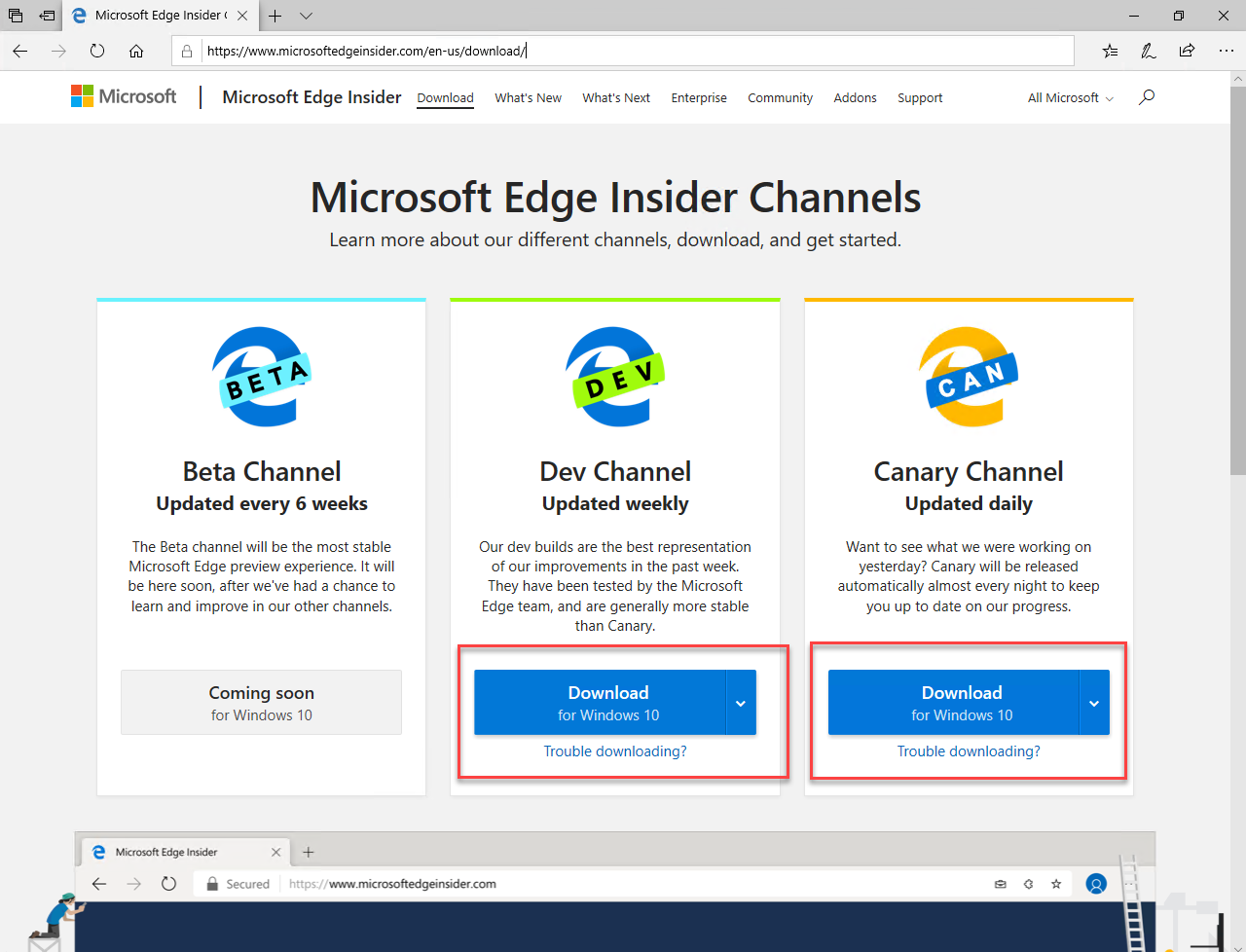Click the search magnifier icon on site header

(x=1147, y=96)
